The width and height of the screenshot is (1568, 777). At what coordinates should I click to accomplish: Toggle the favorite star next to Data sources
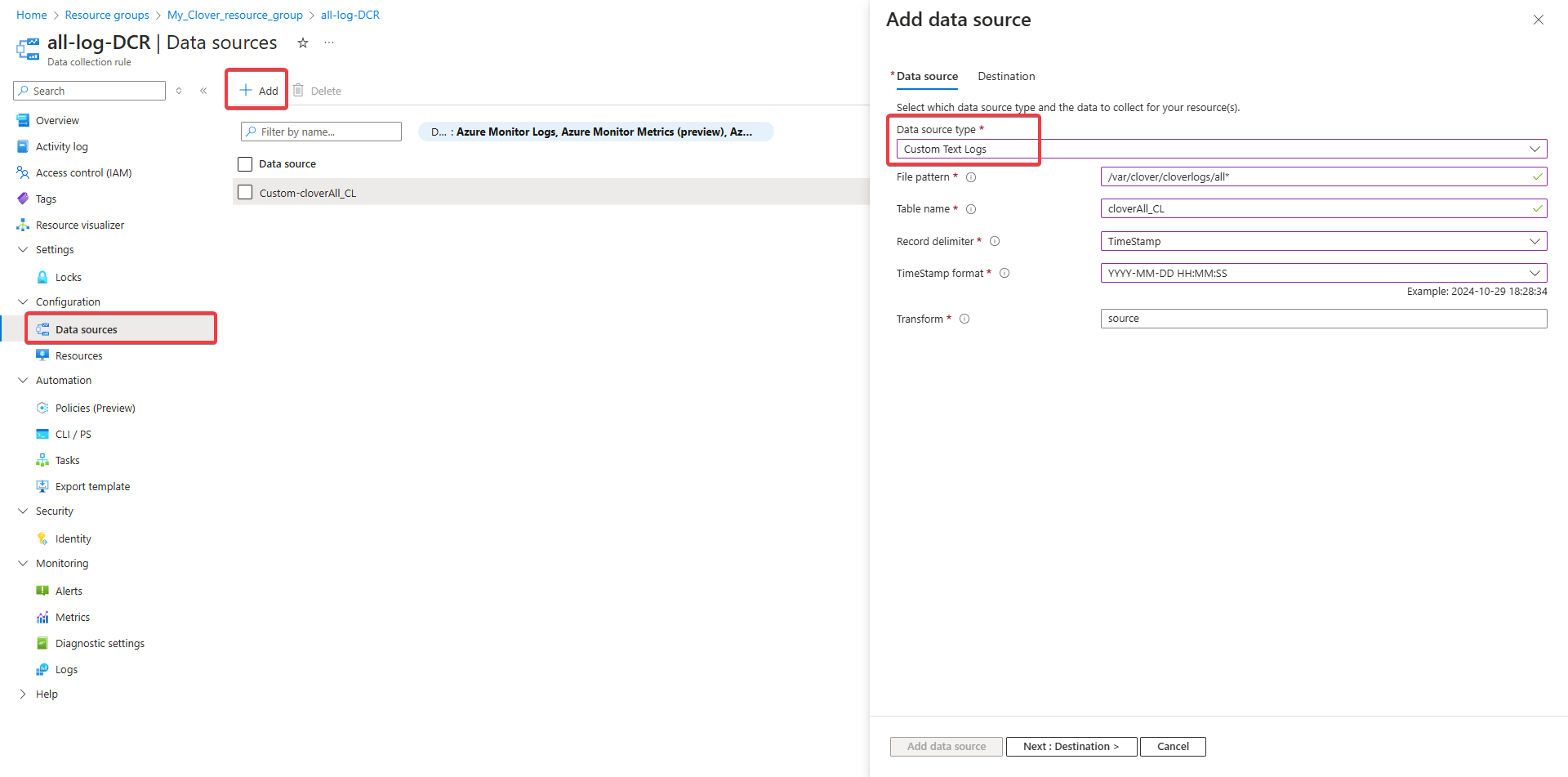coord(302,42)
